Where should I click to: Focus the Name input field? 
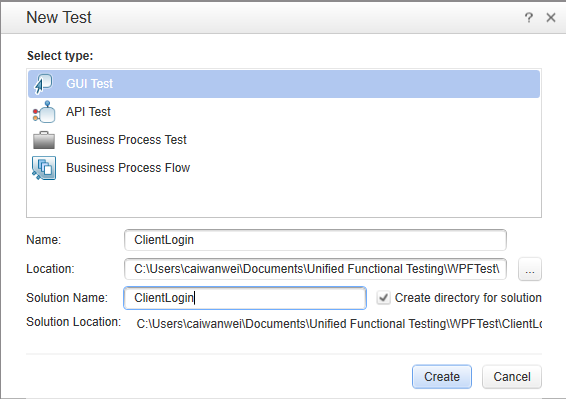[x=315, y=240]
